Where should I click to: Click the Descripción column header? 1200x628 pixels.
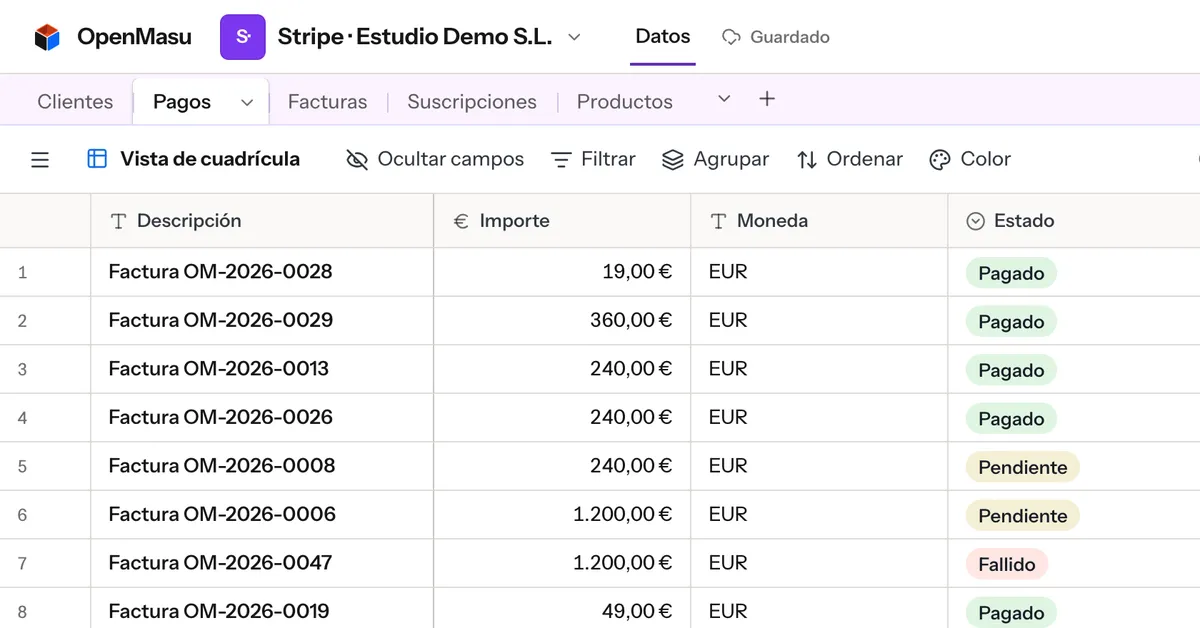(x=262, y=221)
